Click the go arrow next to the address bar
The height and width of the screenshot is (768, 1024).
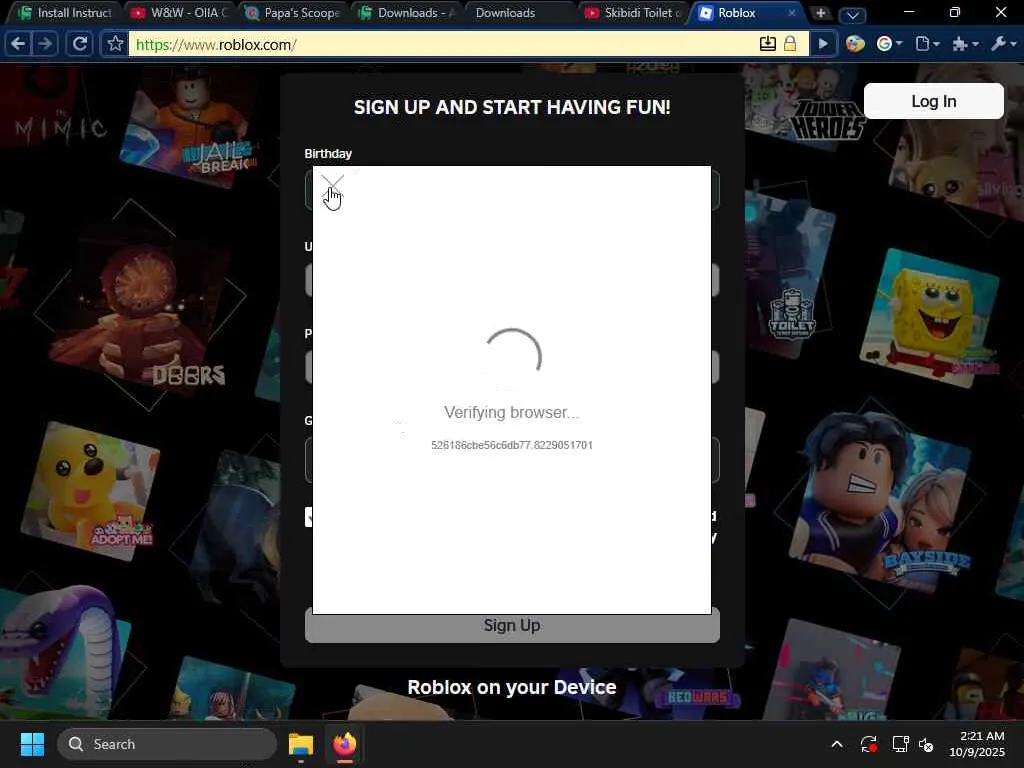pyautogui.click(x=824, y=44)
